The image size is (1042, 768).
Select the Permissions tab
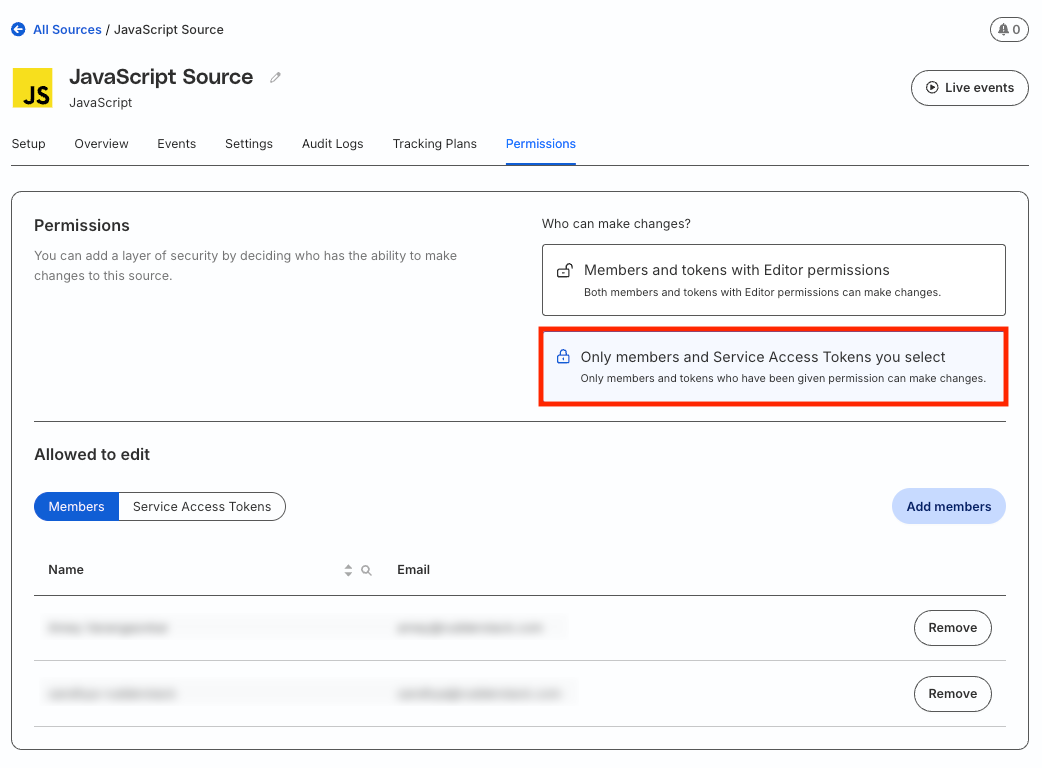[540, 144]
